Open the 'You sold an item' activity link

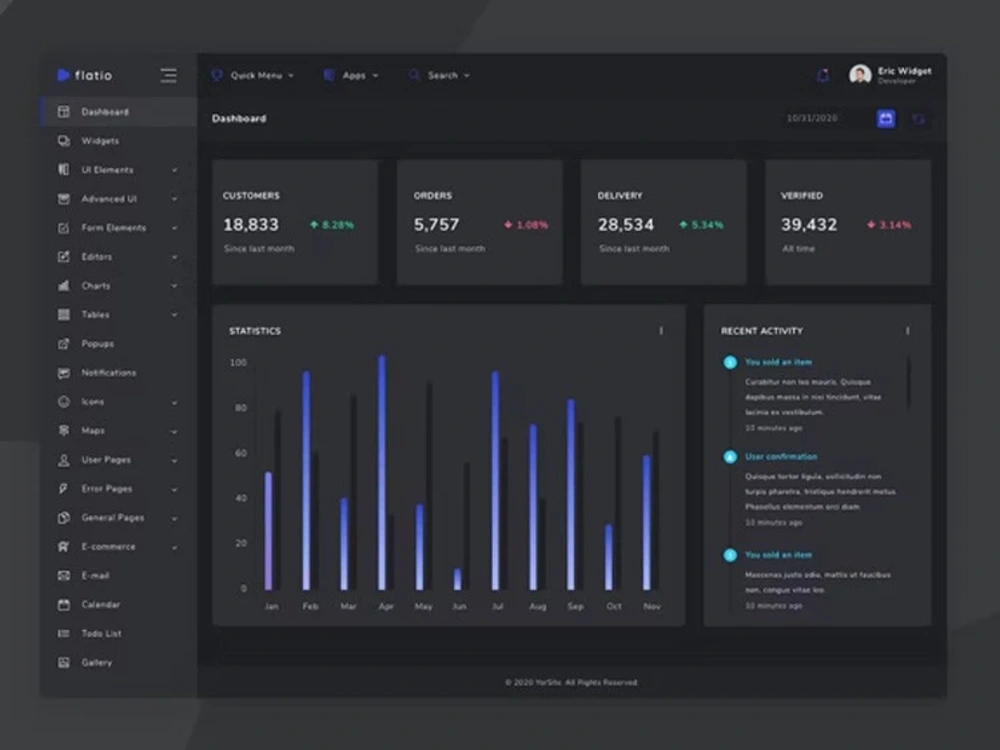coord(779,362)
